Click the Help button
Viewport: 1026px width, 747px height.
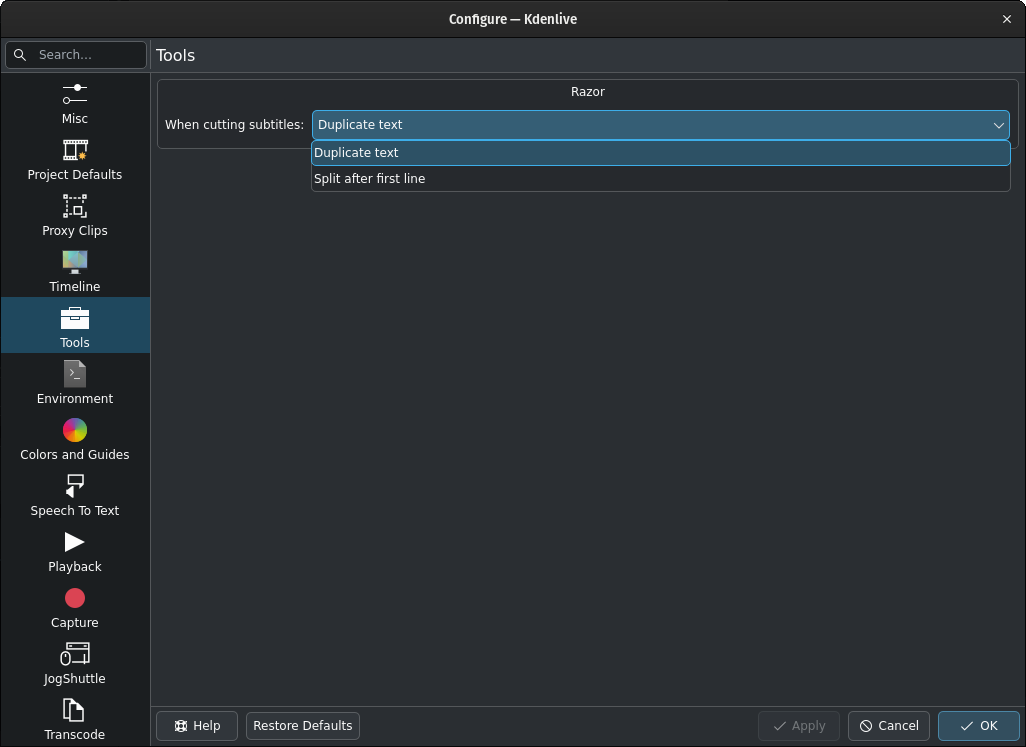pos(197,726)
